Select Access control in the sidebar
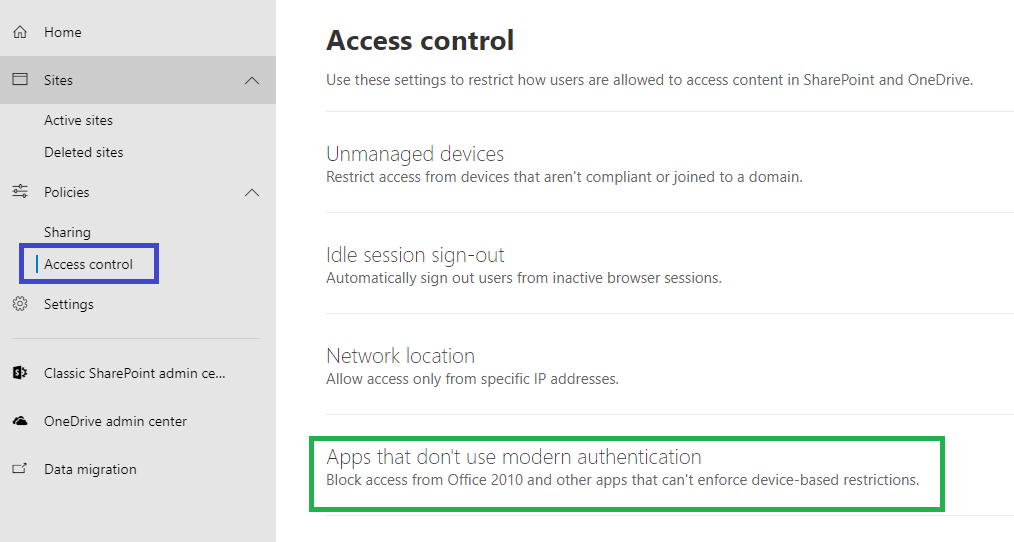This screenshot has height=542, width=1014. pos(89,264)
